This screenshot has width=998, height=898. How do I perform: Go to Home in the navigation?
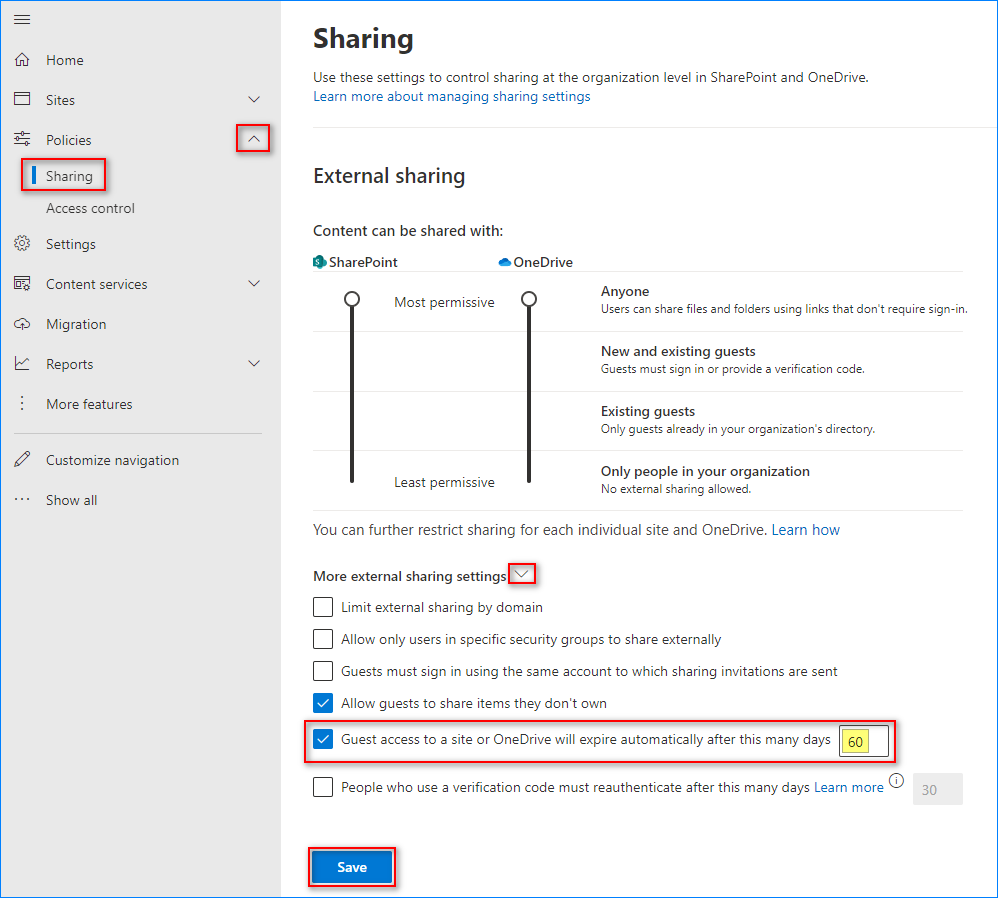point(65,60)
